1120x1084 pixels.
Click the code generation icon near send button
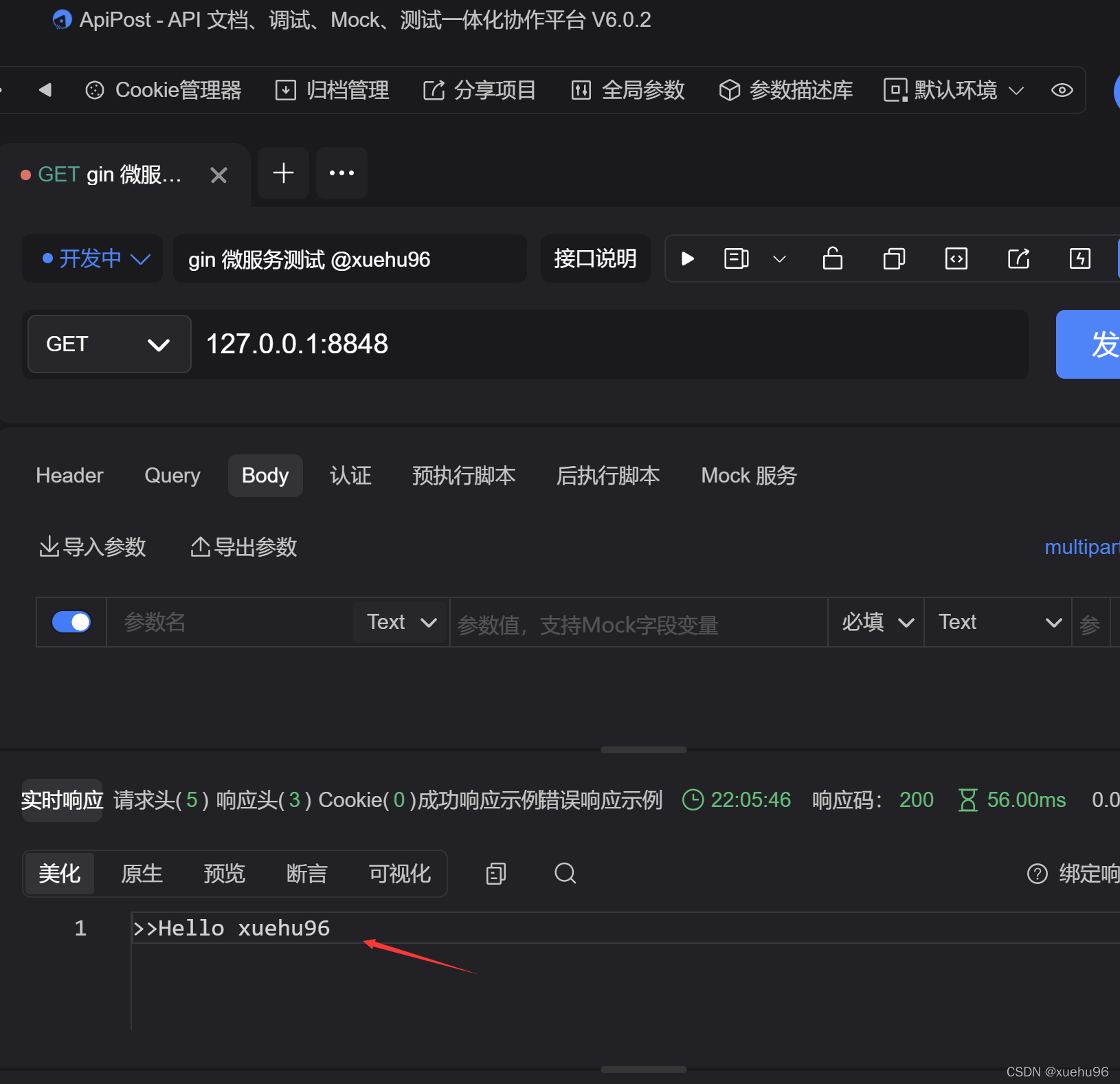click(x=956, y=258)
